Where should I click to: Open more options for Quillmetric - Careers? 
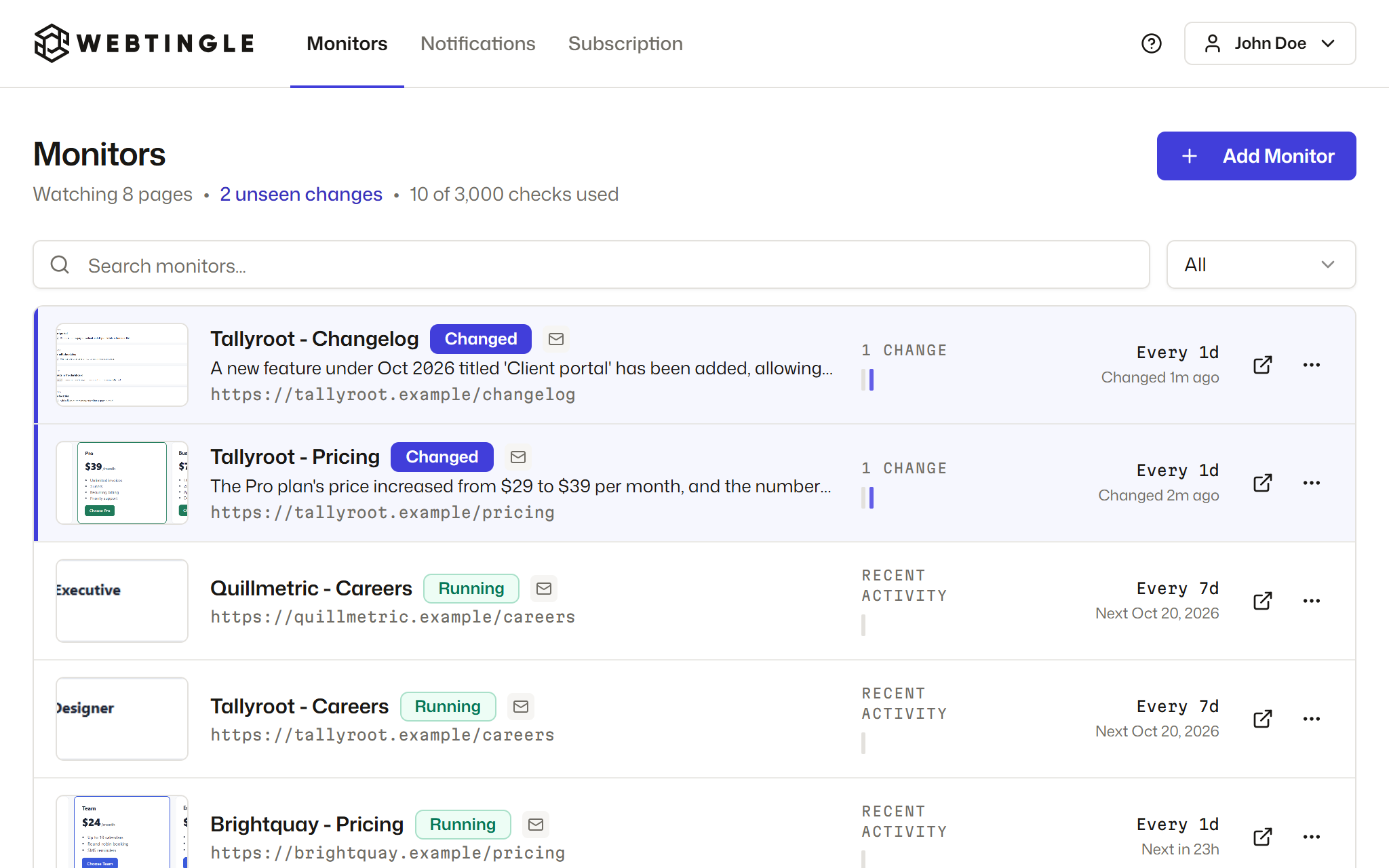point(1311,601)
